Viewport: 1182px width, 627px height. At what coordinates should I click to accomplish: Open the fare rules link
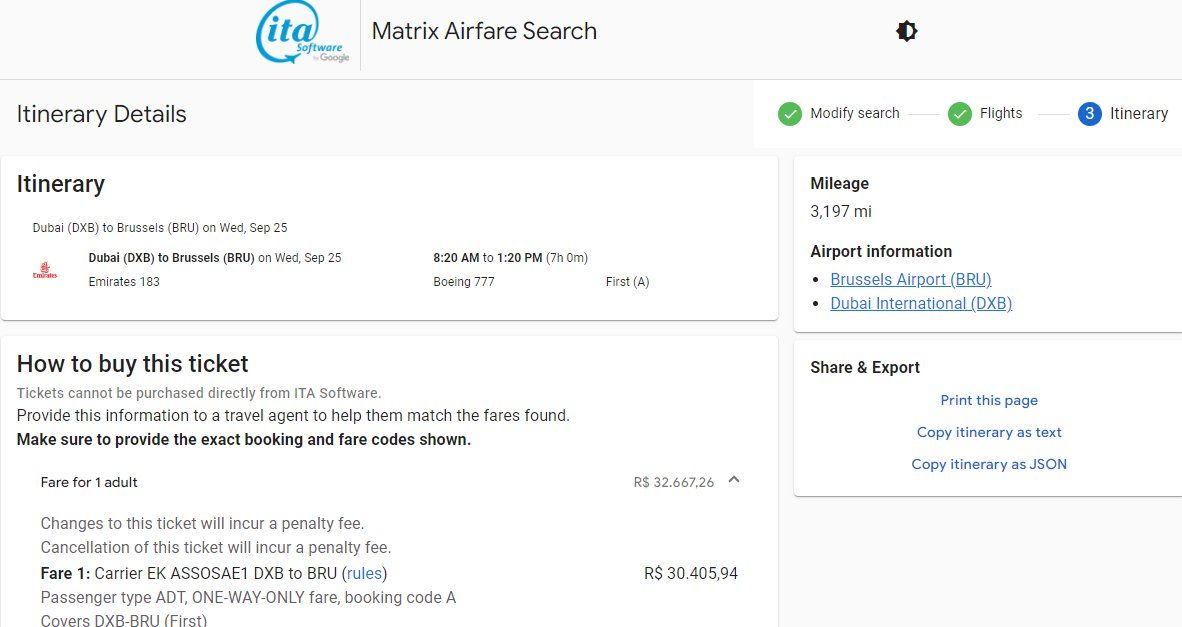tap(364, 573)
